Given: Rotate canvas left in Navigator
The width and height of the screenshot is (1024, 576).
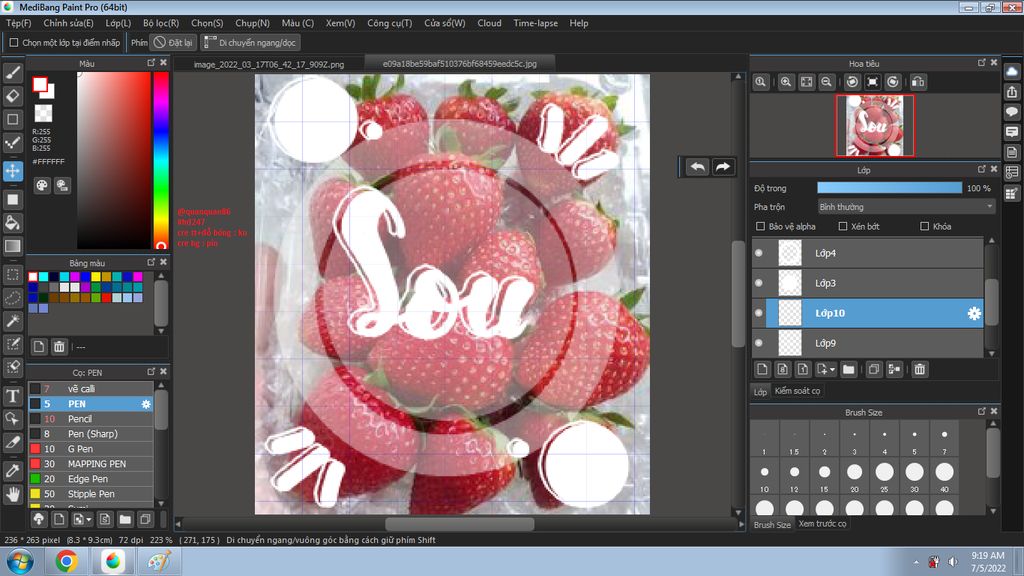Looking at the screenshot, I should [852, 82].
